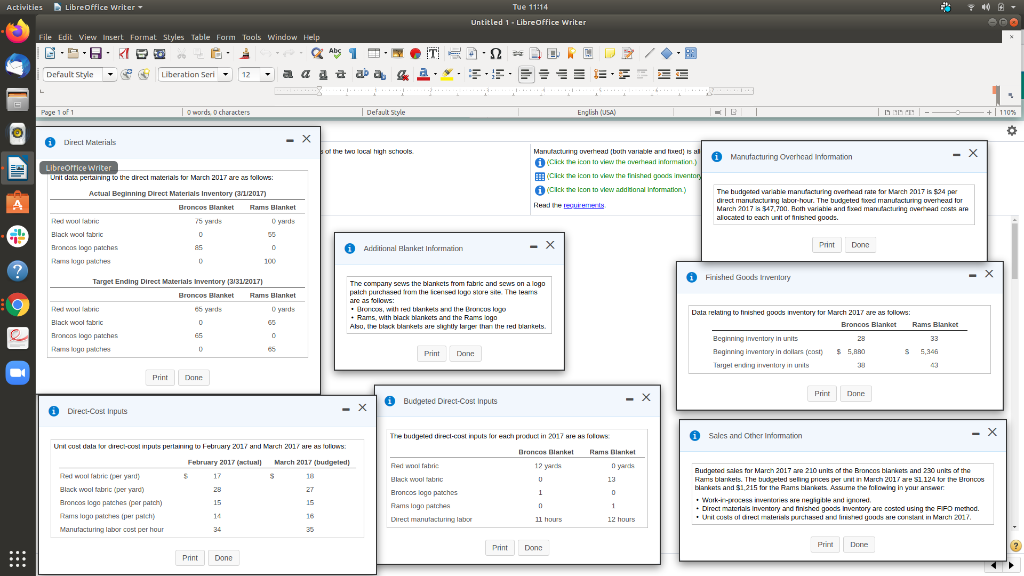Toggle Formatting Marks pilcrow

pyautogui.click(x=353, y=54)
